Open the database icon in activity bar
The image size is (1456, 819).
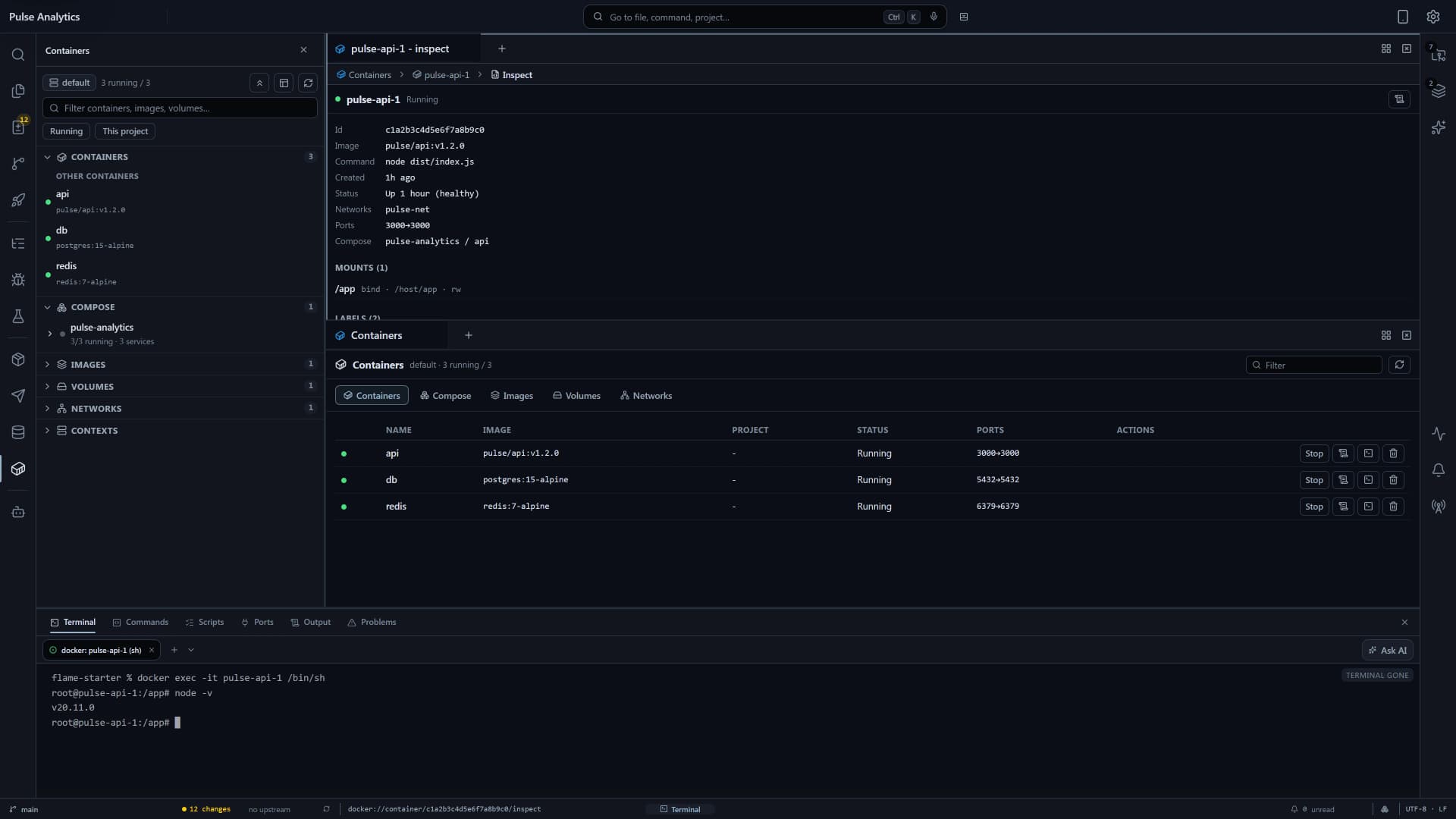[x=18, y=432]
